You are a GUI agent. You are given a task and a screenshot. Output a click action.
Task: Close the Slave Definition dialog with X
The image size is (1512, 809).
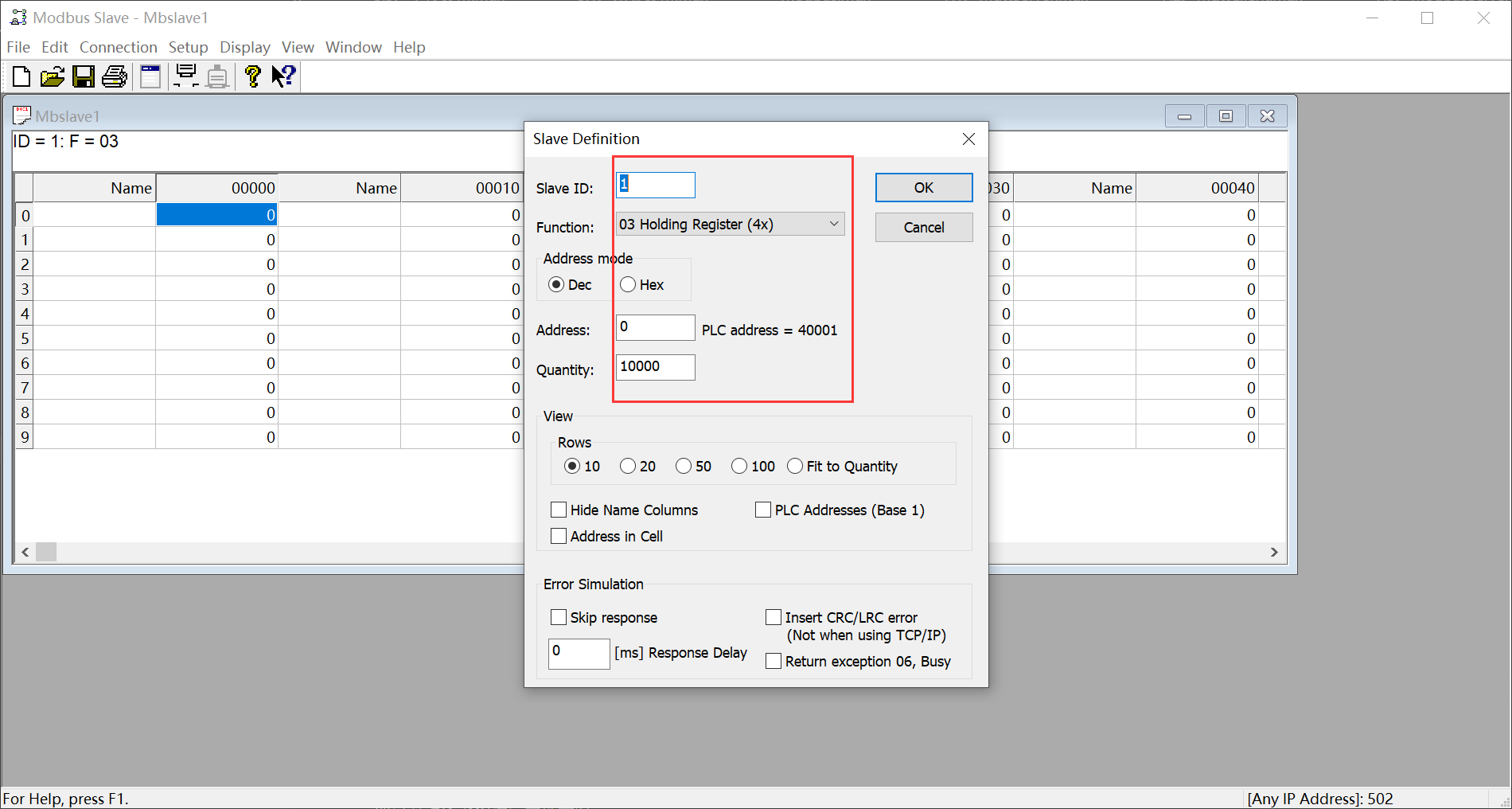(968, 139)
